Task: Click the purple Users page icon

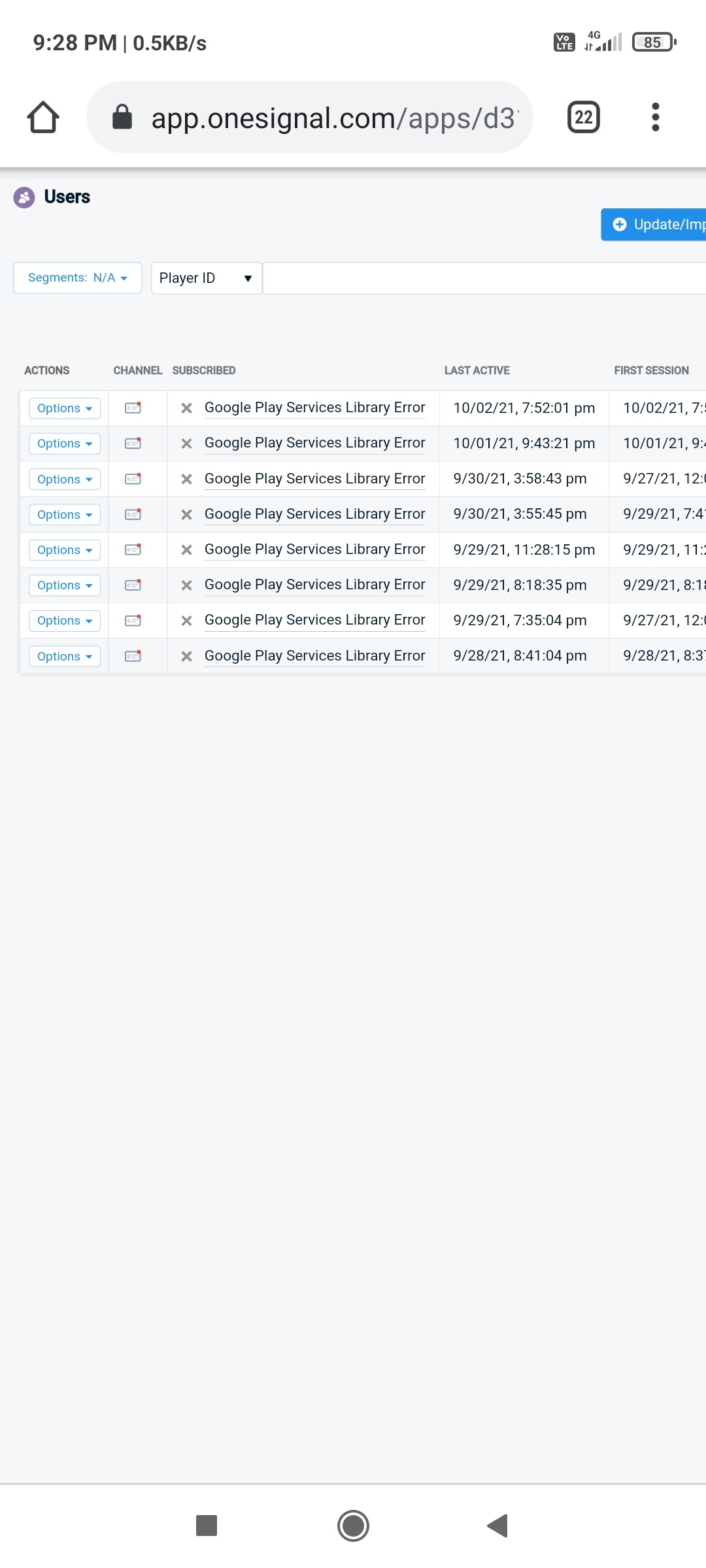Action: coord(24,197)
